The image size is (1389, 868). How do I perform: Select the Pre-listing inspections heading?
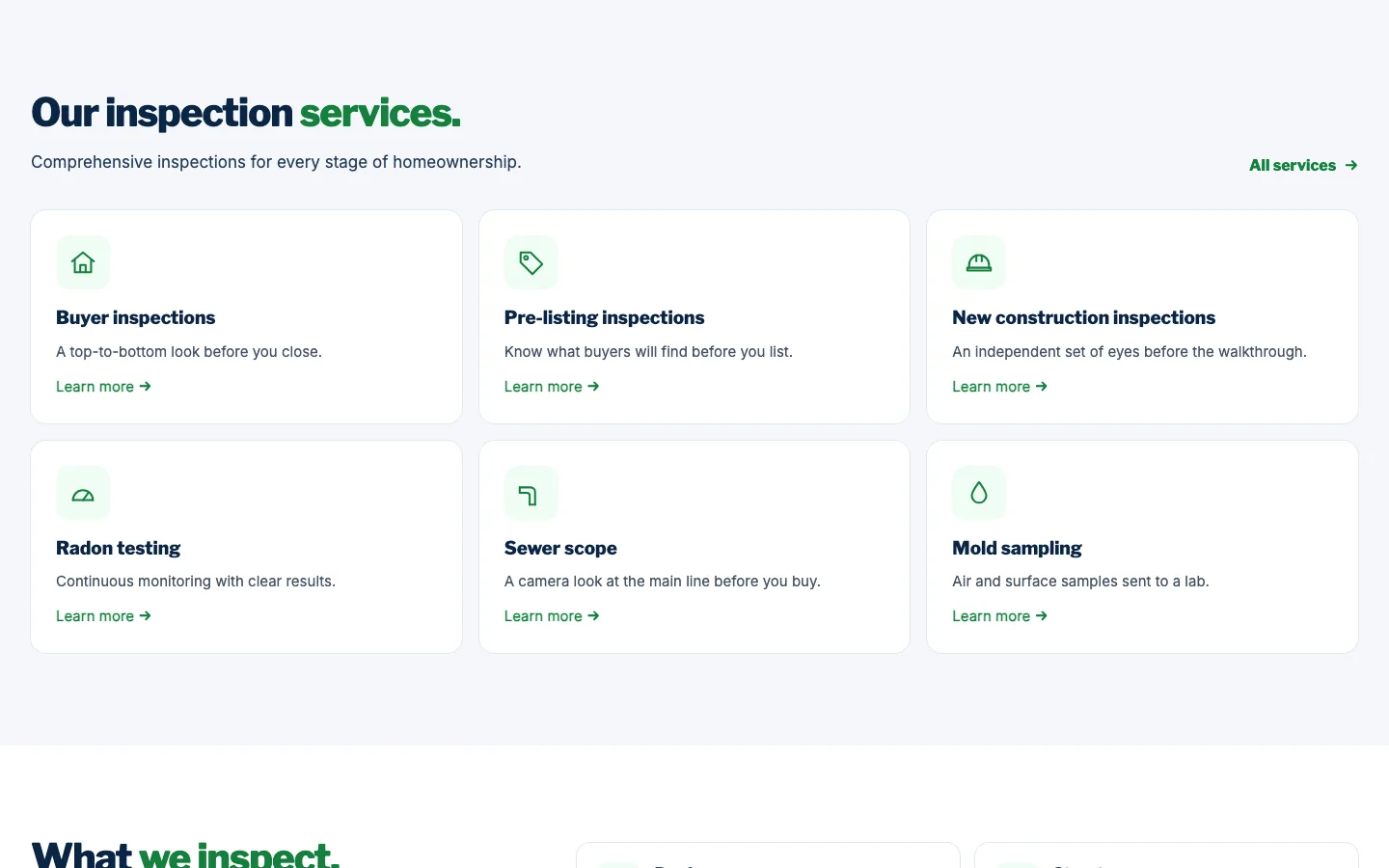click(x=605, y=317)
